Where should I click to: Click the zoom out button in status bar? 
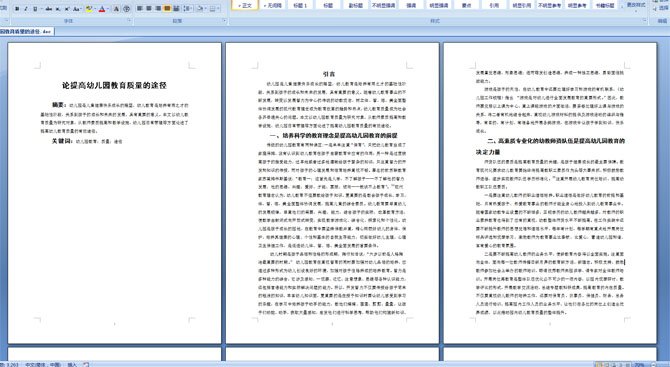click(x=653, y=364)
